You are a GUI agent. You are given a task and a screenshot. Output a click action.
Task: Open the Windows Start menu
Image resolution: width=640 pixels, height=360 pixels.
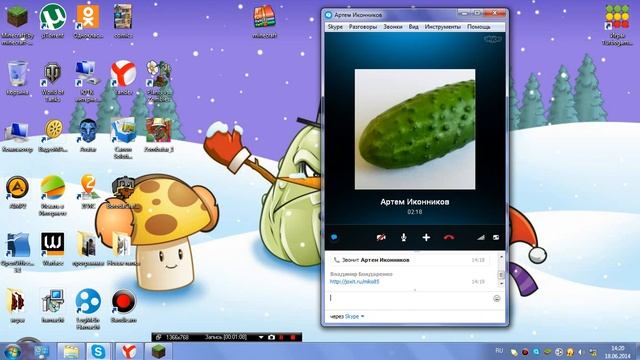(x=12, y=351)
